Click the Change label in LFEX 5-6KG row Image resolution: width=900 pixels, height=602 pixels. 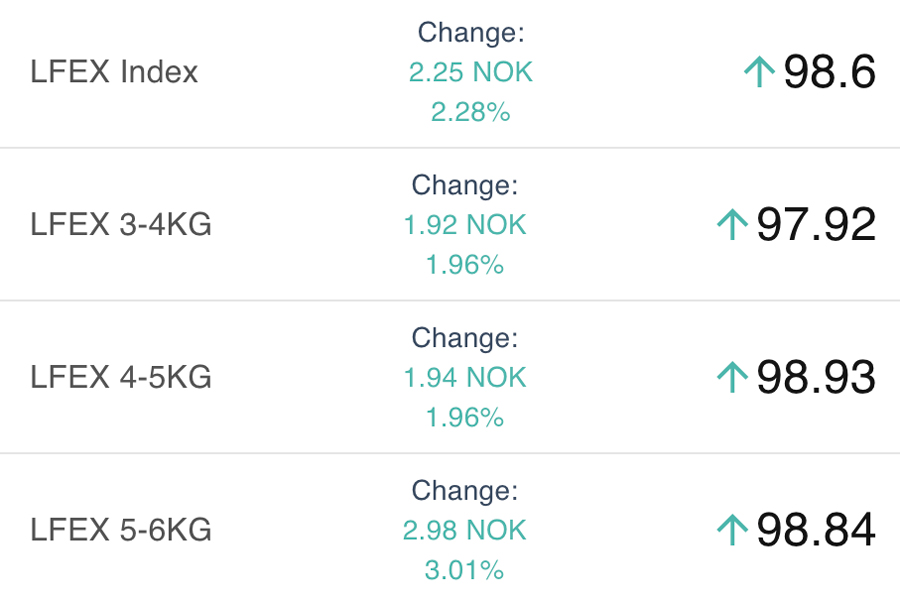465,490
